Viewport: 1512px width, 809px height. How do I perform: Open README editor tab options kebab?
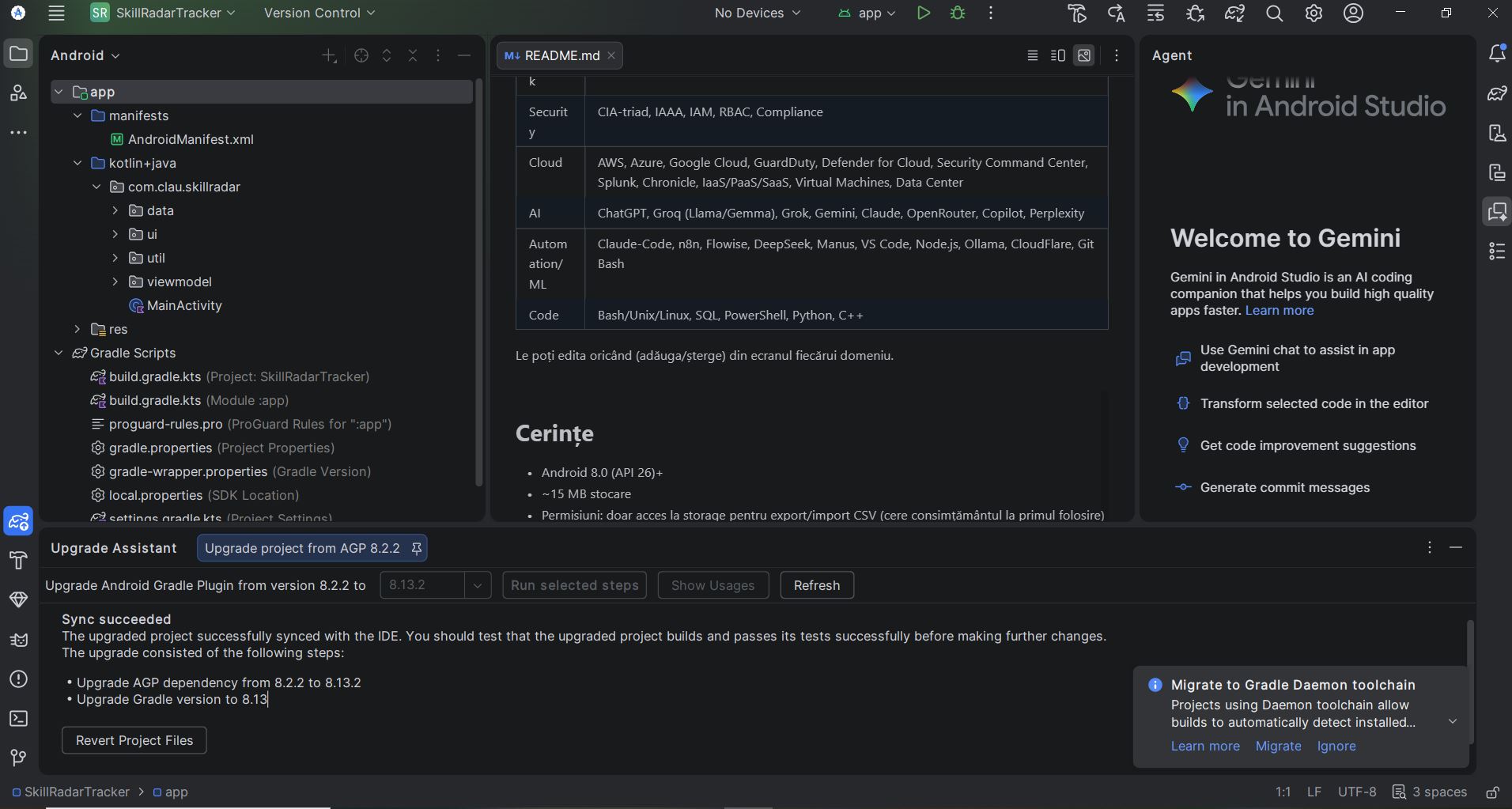1117,55
